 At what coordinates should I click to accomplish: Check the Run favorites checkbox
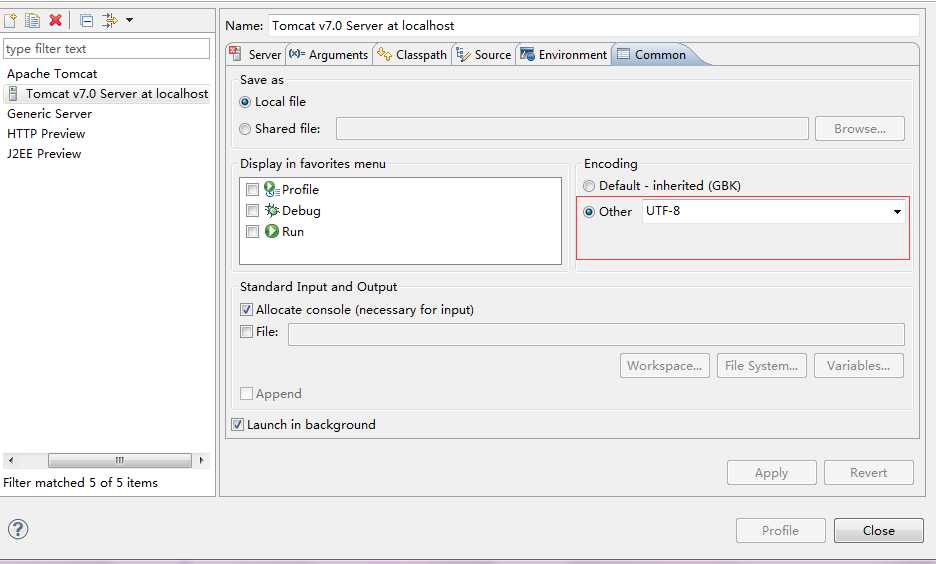[x=253, y=232]
